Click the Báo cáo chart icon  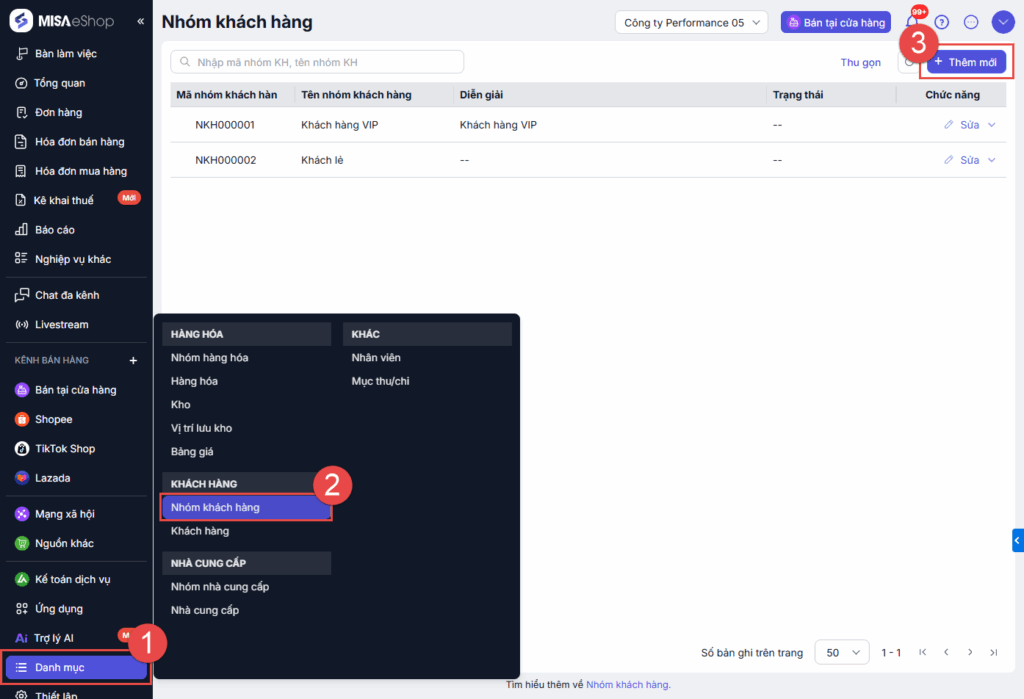pyautogui.click(x=22, y=230)
